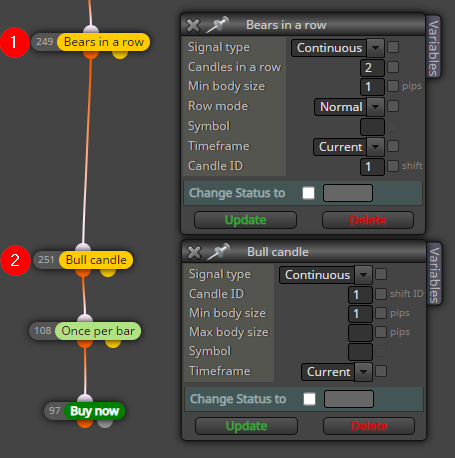Toggle Max body size pips checkbox

(x=381, y=332)
